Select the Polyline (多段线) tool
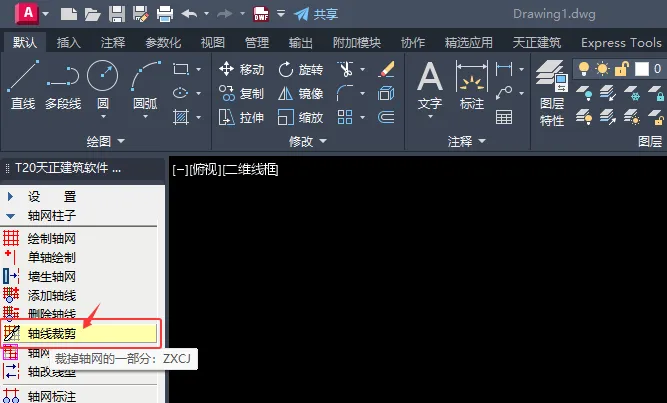The image size is (667, 403). (63, 85)
